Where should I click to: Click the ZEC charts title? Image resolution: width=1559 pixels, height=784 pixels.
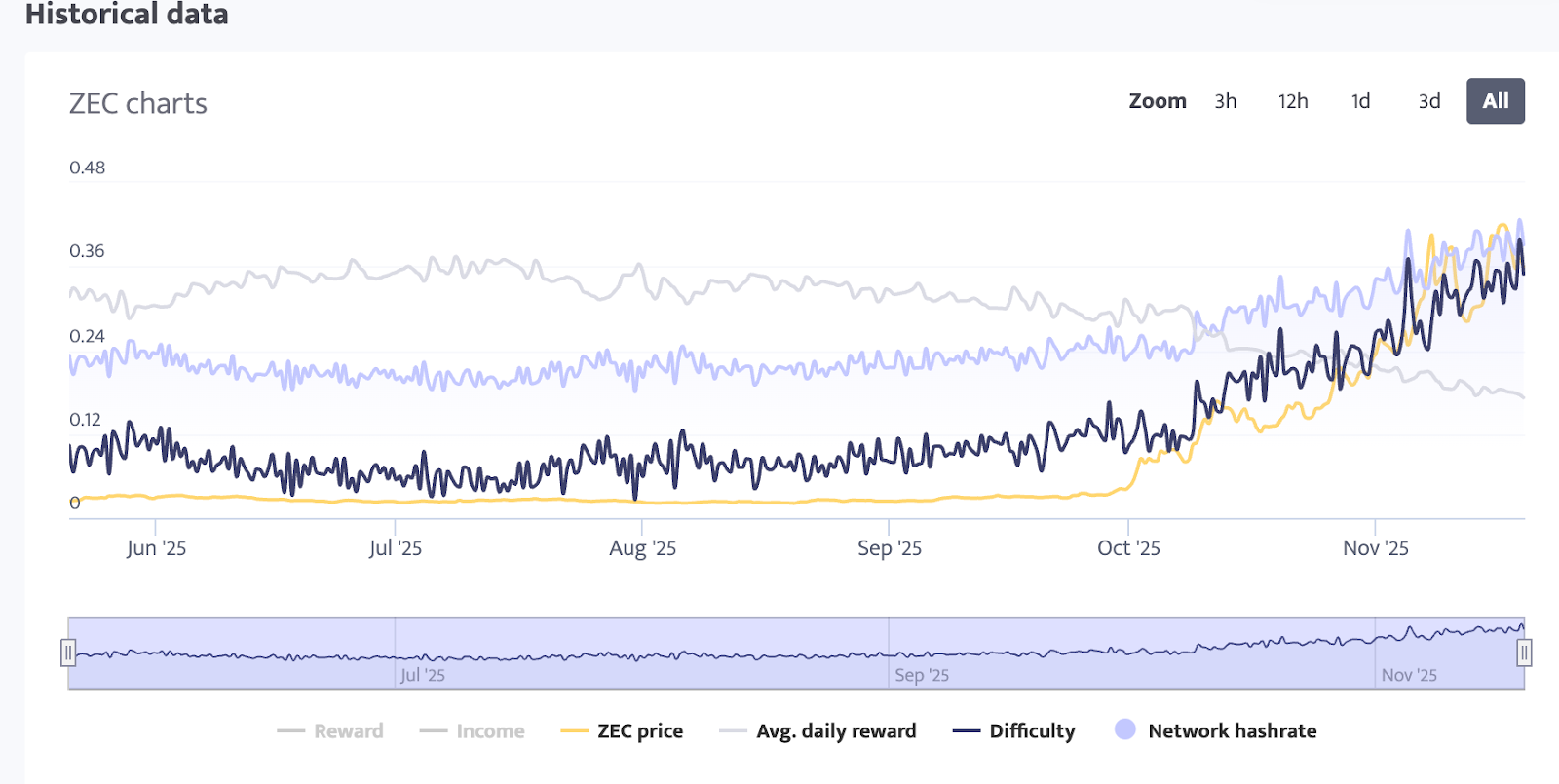tap(138, 103)
